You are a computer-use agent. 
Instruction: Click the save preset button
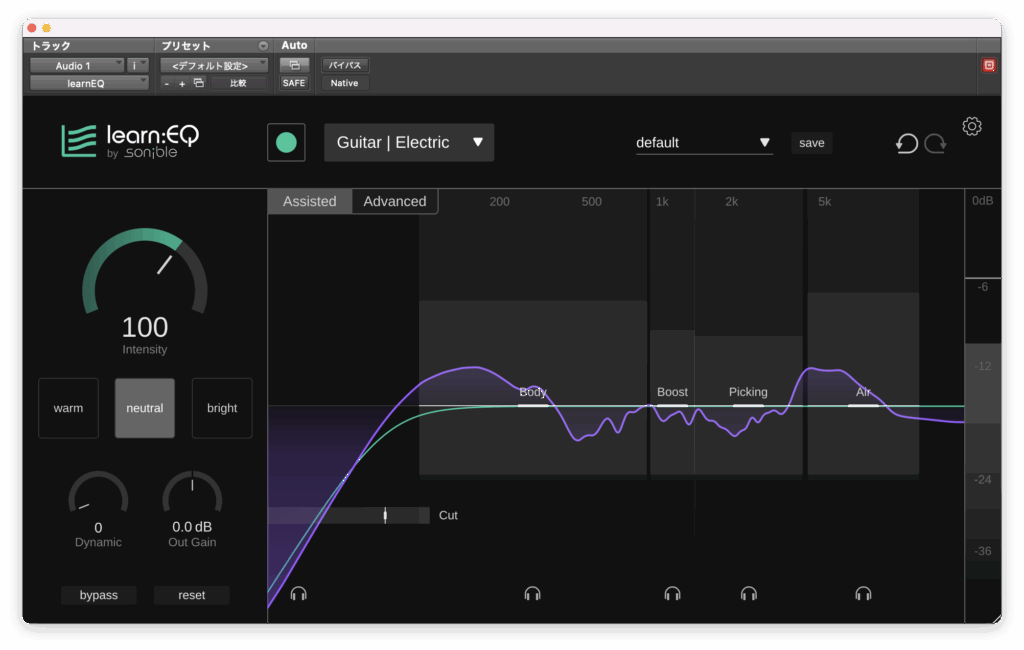pos(812,142)
